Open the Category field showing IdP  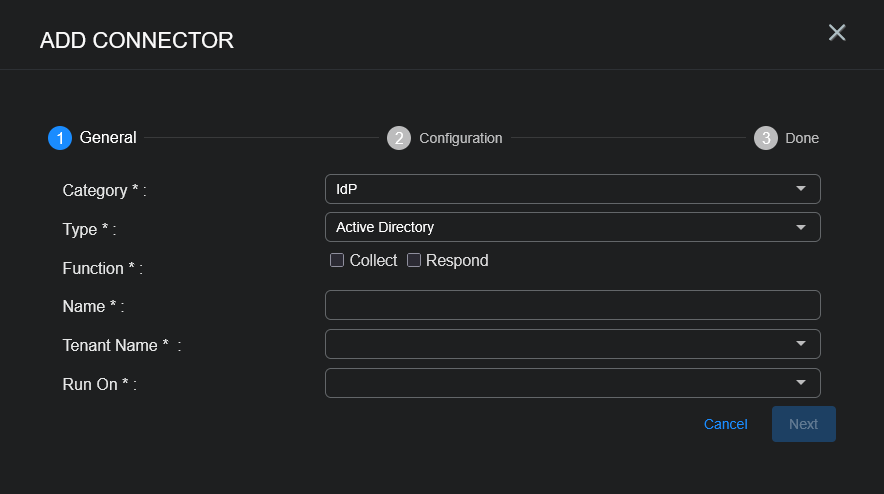[560, 189]
